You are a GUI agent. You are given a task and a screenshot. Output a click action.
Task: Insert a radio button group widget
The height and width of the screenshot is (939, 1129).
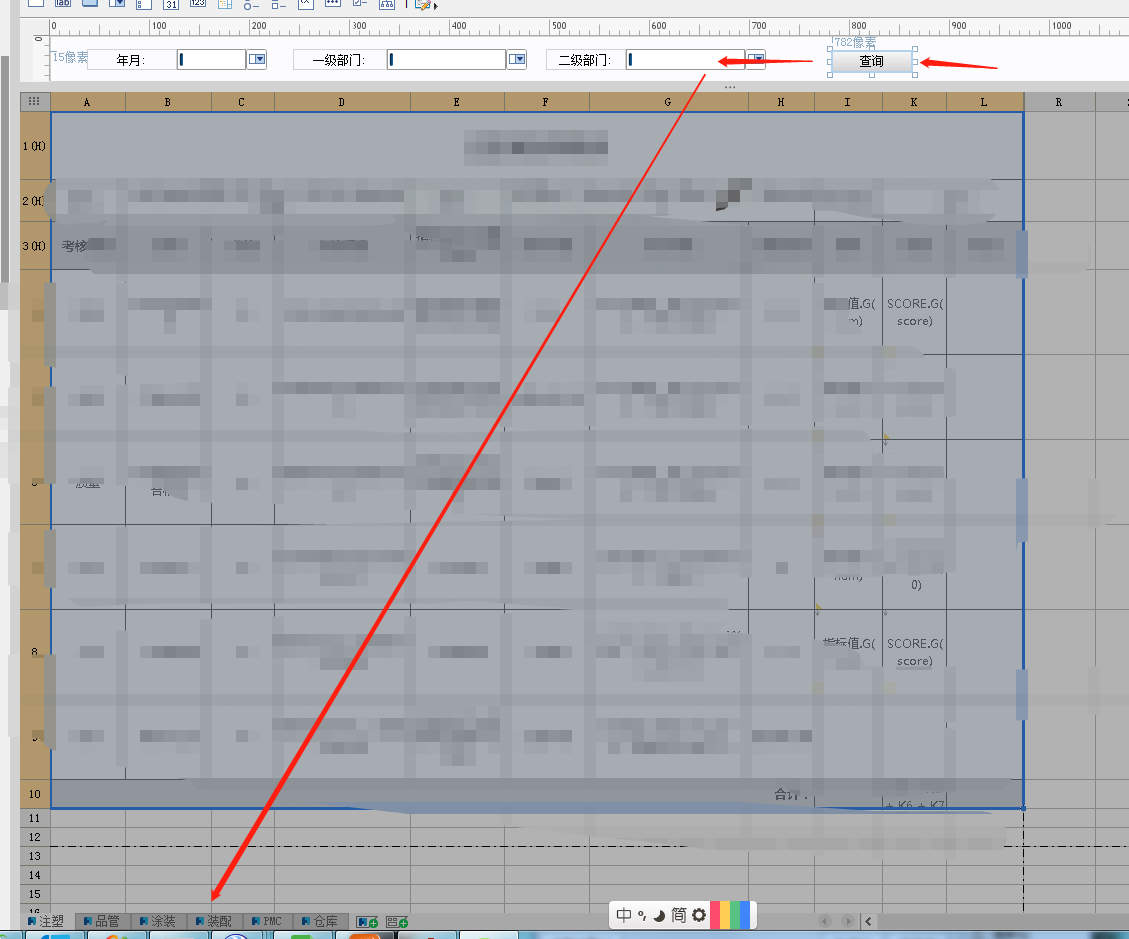click(x=251, y=4)
